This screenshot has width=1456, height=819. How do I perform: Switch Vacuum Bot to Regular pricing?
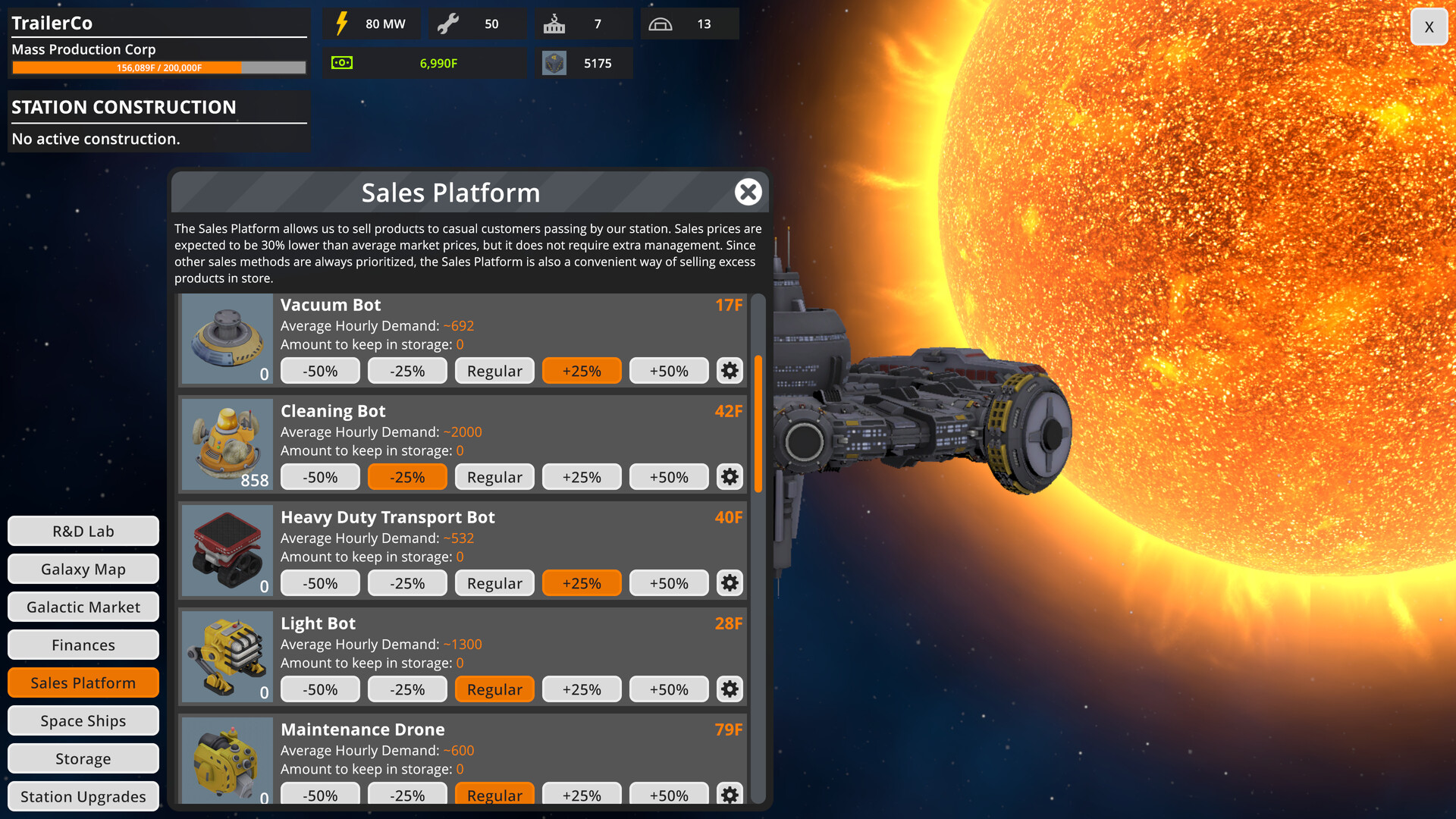(494, 371)
